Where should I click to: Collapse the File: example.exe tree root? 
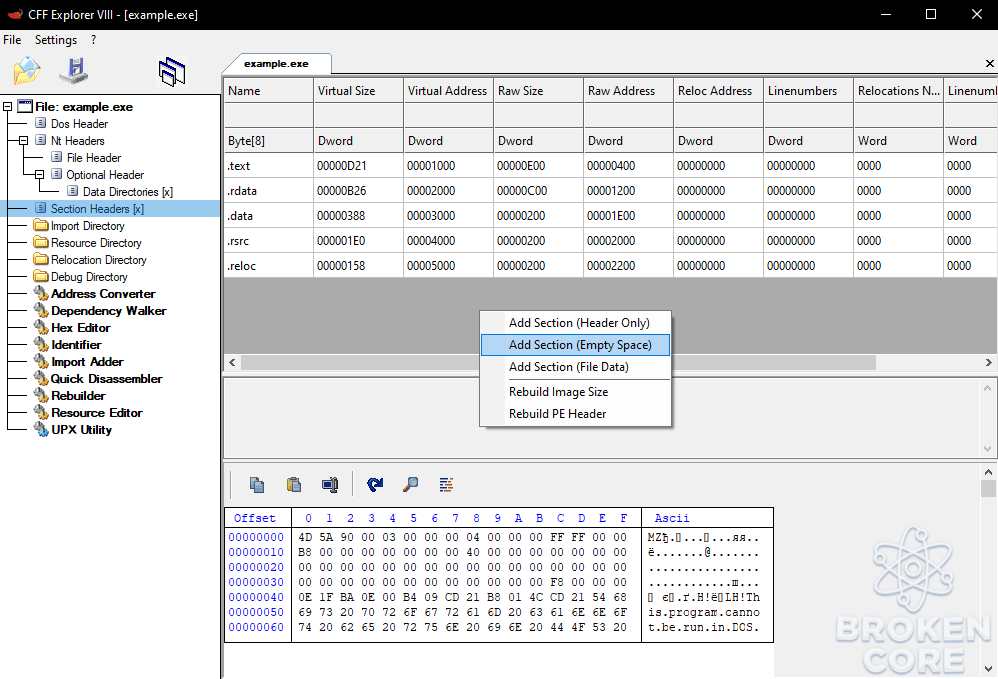point(8,107)
